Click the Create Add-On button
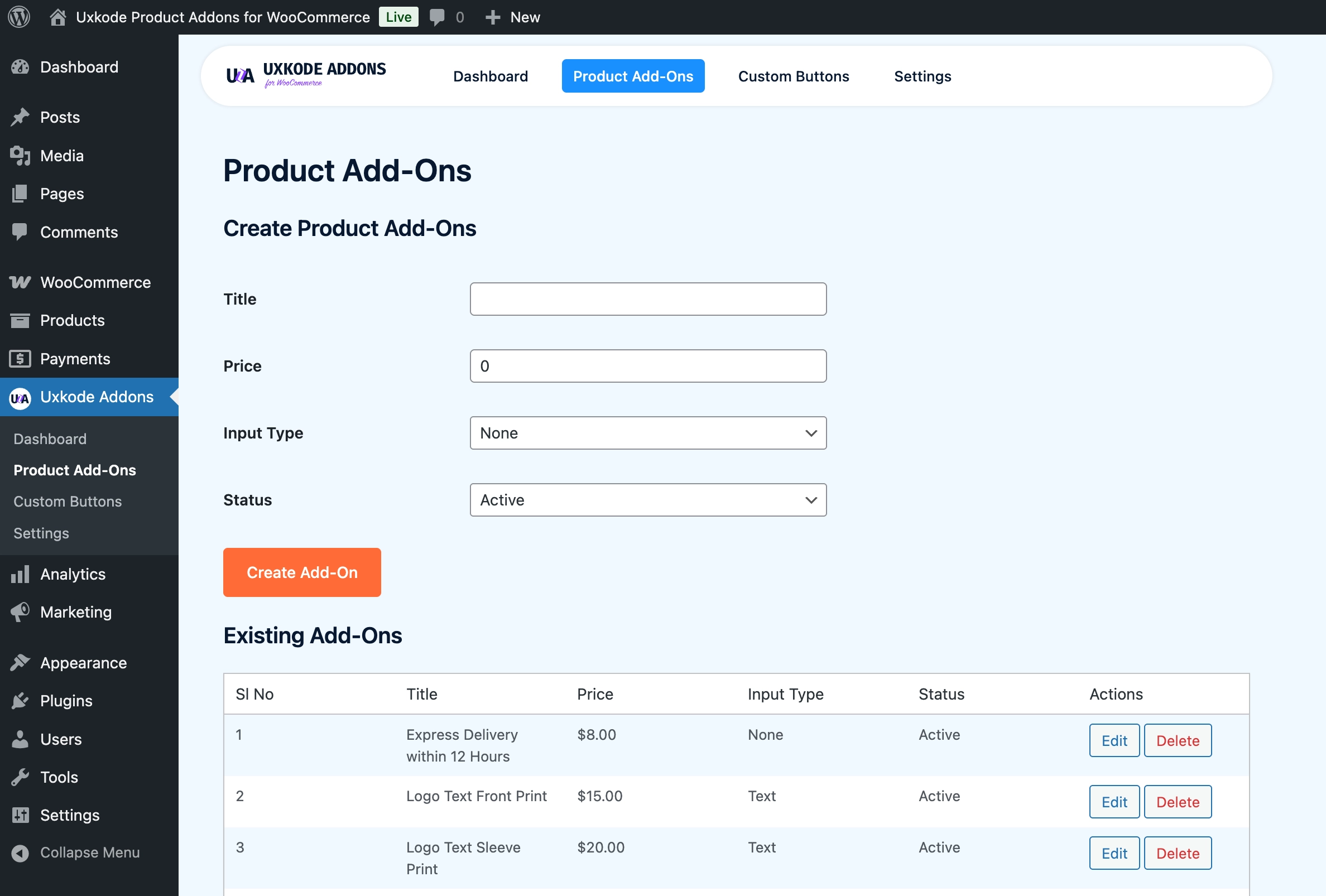The image size is (1326, 896). coord(302,572)
